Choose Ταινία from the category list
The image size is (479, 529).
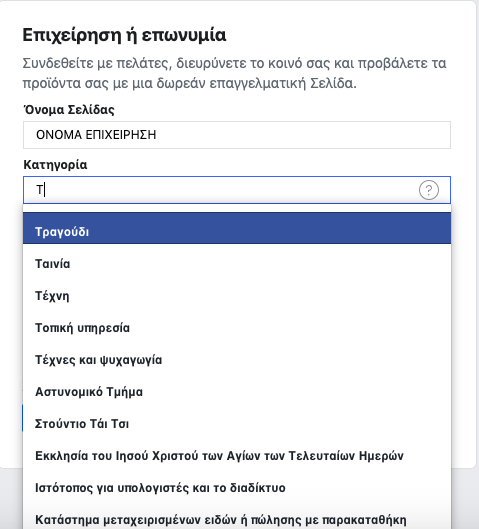coord(237,263)
